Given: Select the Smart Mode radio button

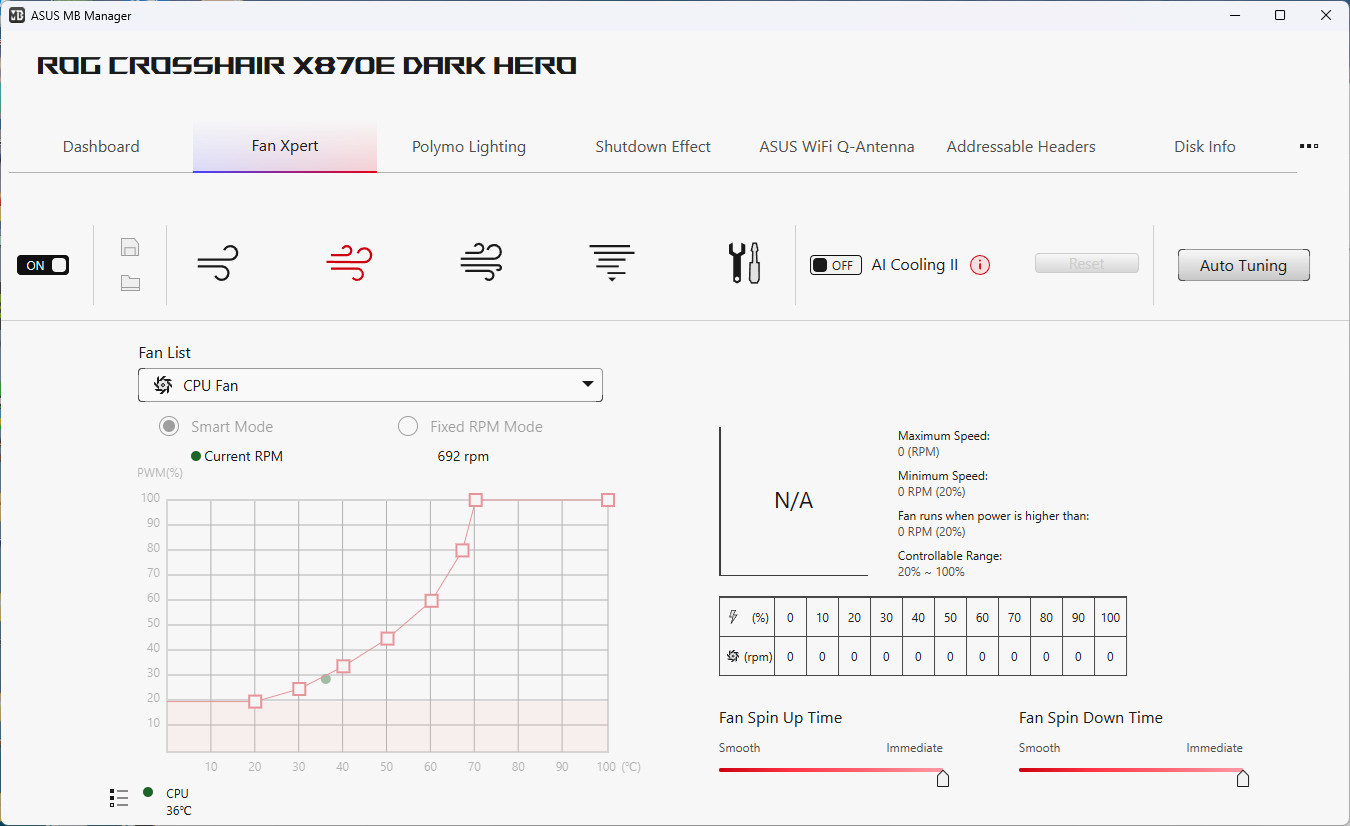Looking at the screenshot, I should click(x=170, y=427).
